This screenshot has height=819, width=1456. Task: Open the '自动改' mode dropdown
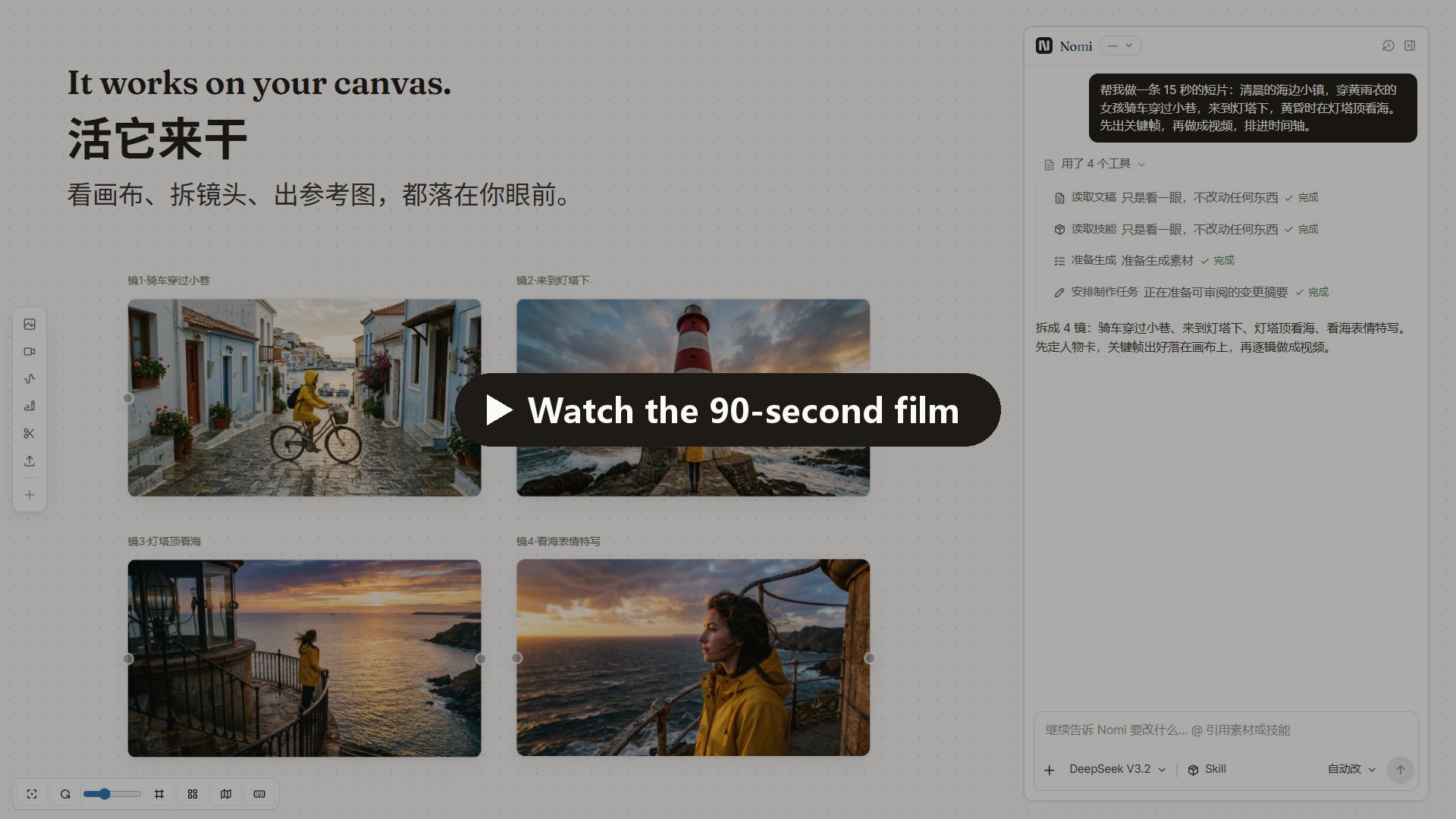click(x=1351, y=770)
